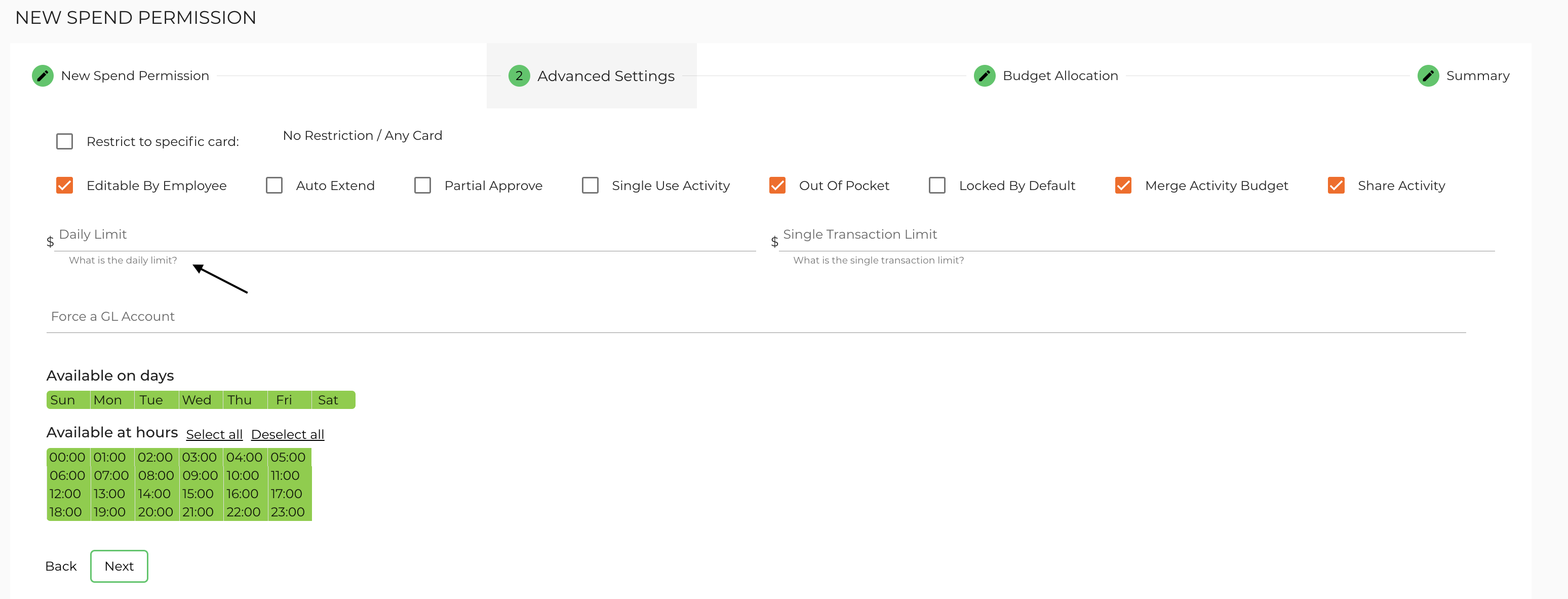Check Partial Approve

pyautogui.click(x=423, y=185)
